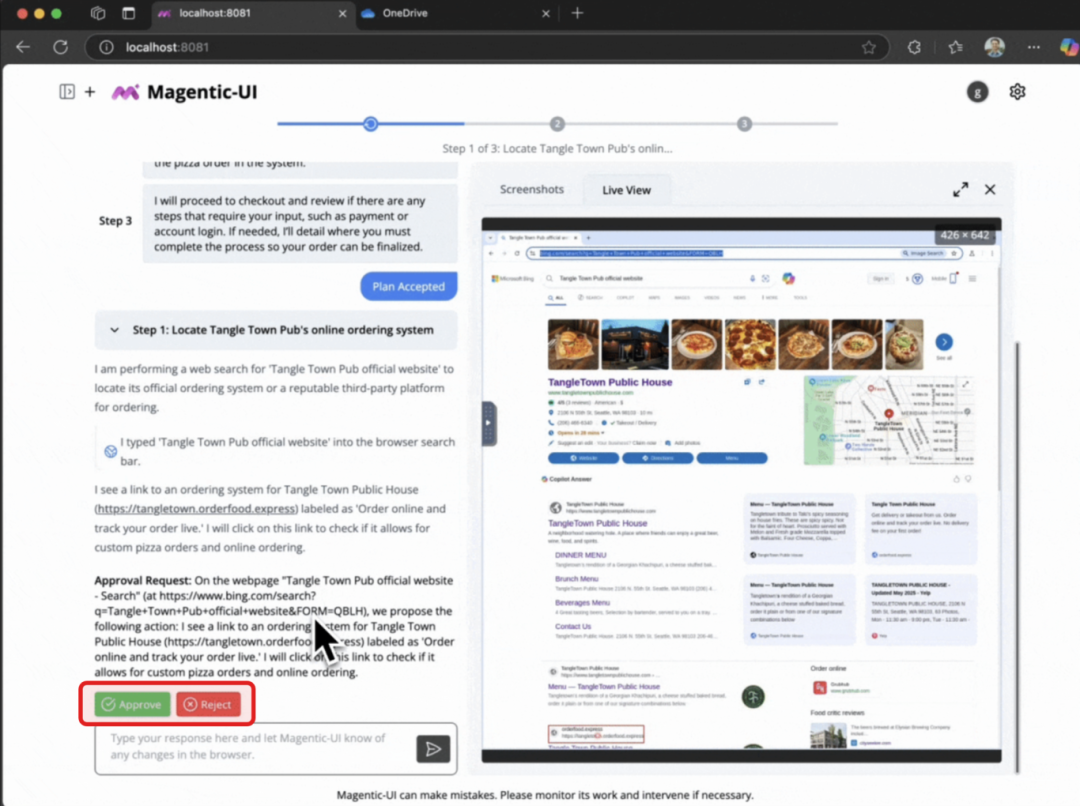Reject the proposed action
Image resolution: width=1080 pixels, height=806 pixels.
pos(208,704)
